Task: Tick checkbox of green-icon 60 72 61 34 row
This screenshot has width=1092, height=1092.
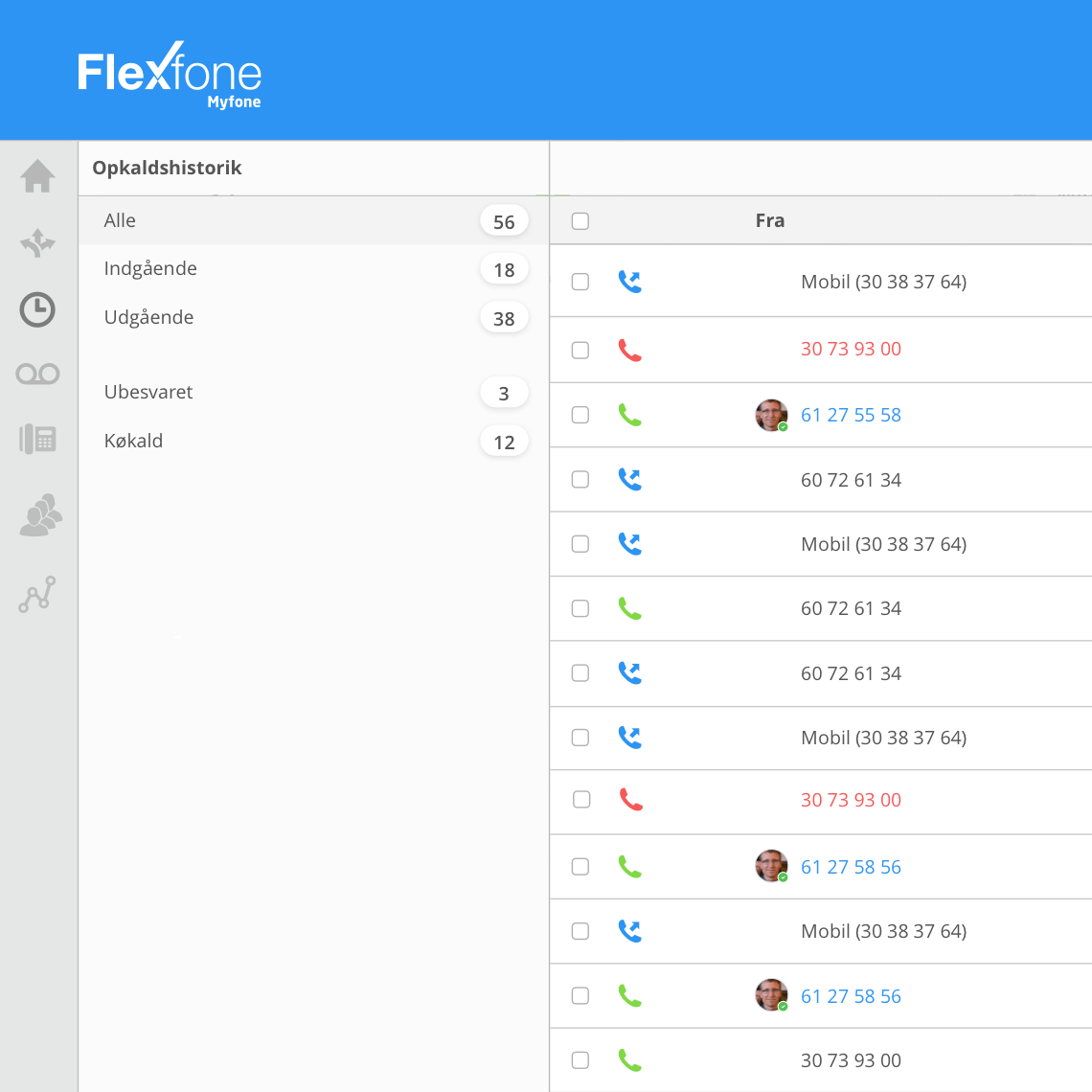Action: pyautogui.click(x=580, y=608)
